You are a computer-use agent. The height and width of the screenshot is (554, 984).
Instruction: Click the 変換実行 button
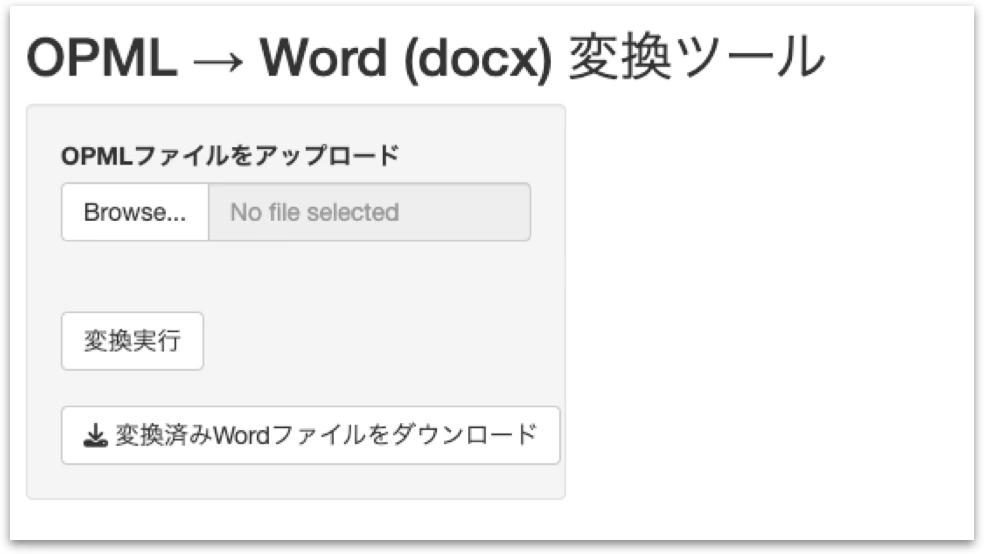click(x=132, y=341)
